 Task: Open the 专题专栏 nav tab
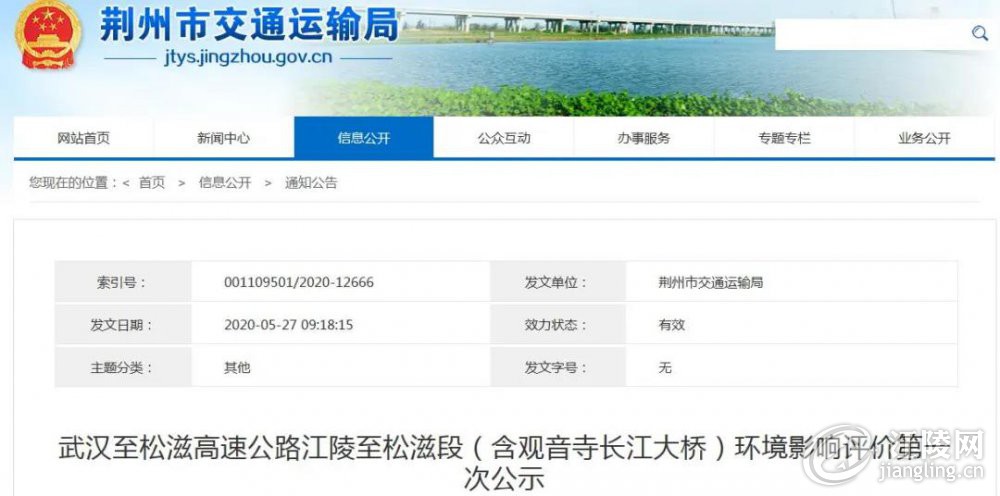tap(784, 138)
